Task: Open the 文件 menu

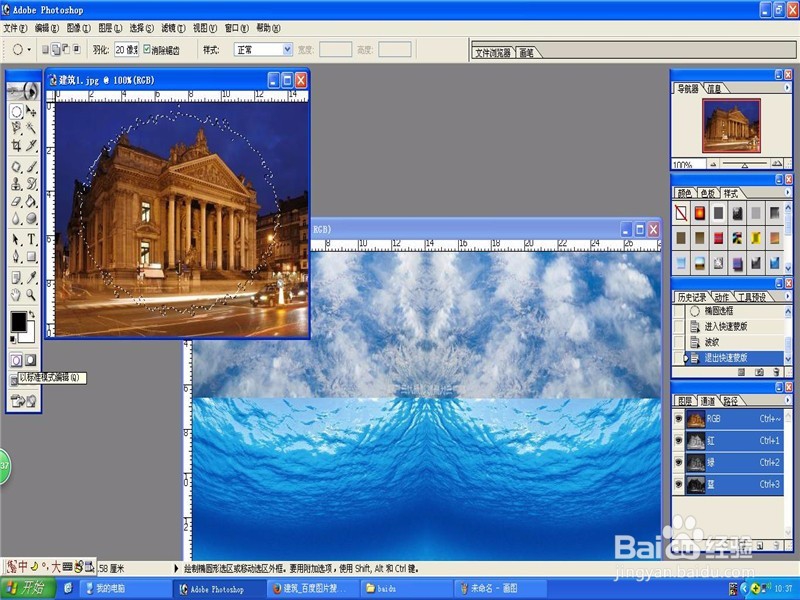Action: (x=15, y=29)
